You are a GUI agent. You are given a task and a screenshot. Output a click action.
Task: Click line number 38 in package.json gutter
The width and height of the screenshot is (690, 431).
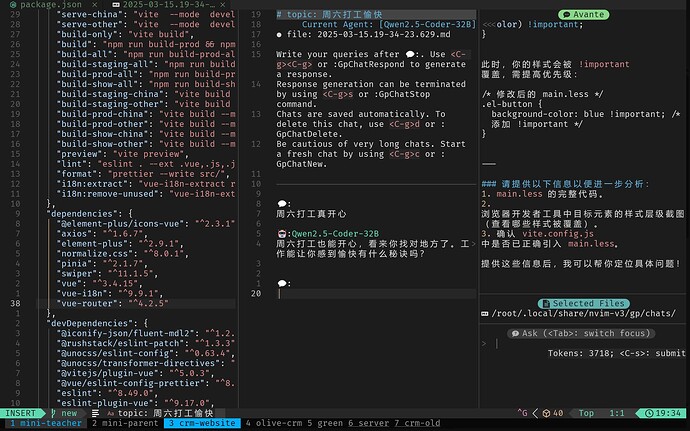pyautogui.click(x=15, y=303)
